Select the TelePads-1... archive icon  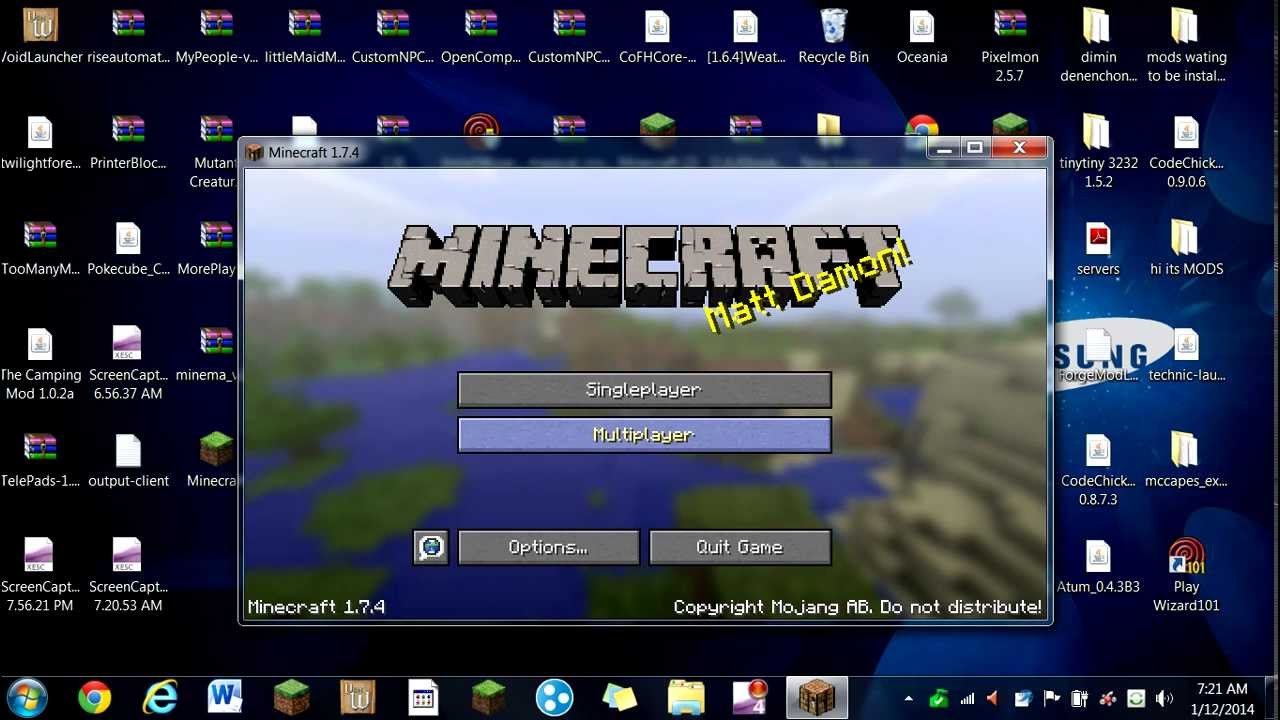(x=40, y=460)
